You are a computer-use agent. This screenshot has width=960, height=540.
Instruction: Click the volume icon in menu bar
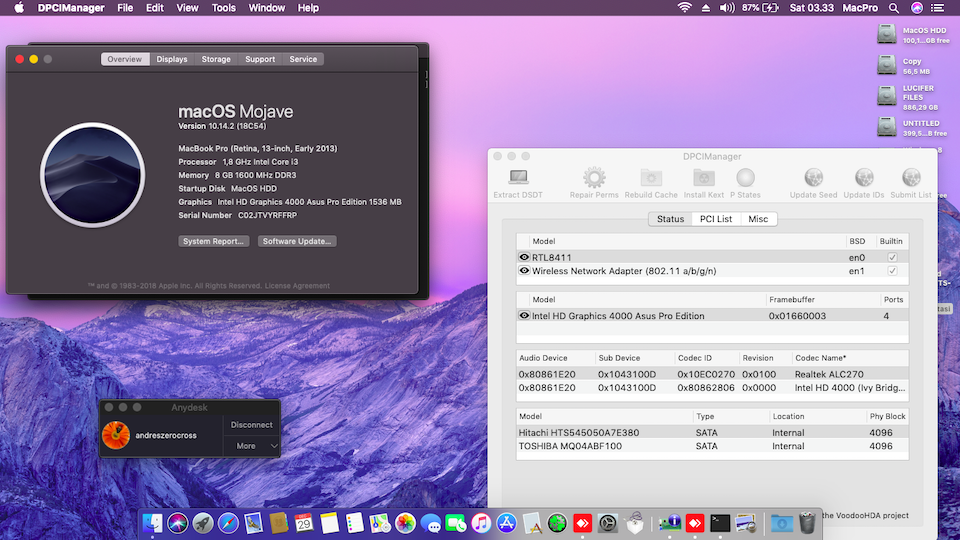coord(727,8)
